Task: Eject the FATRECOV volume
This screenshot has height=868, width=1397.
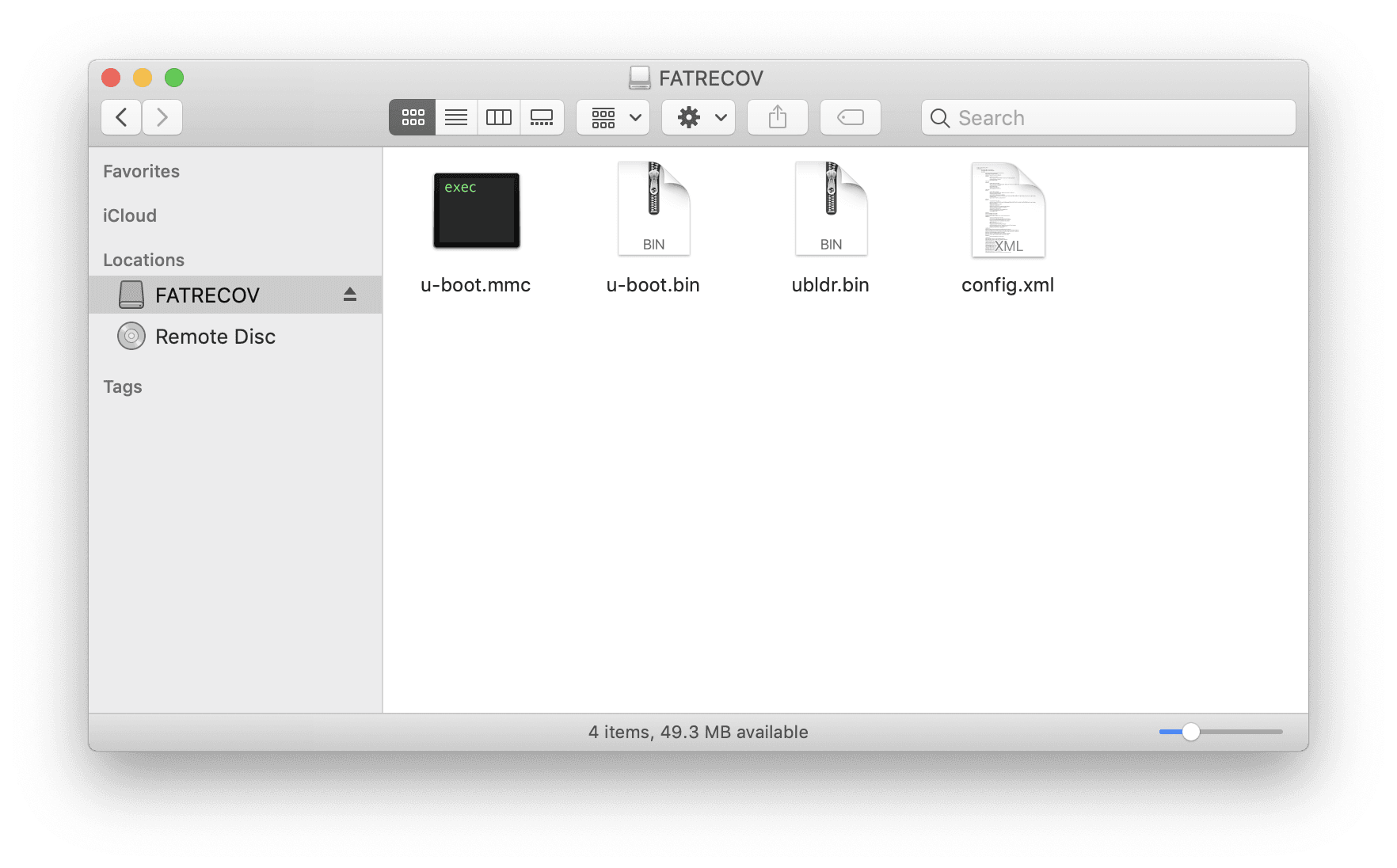Action: point(350,295)
